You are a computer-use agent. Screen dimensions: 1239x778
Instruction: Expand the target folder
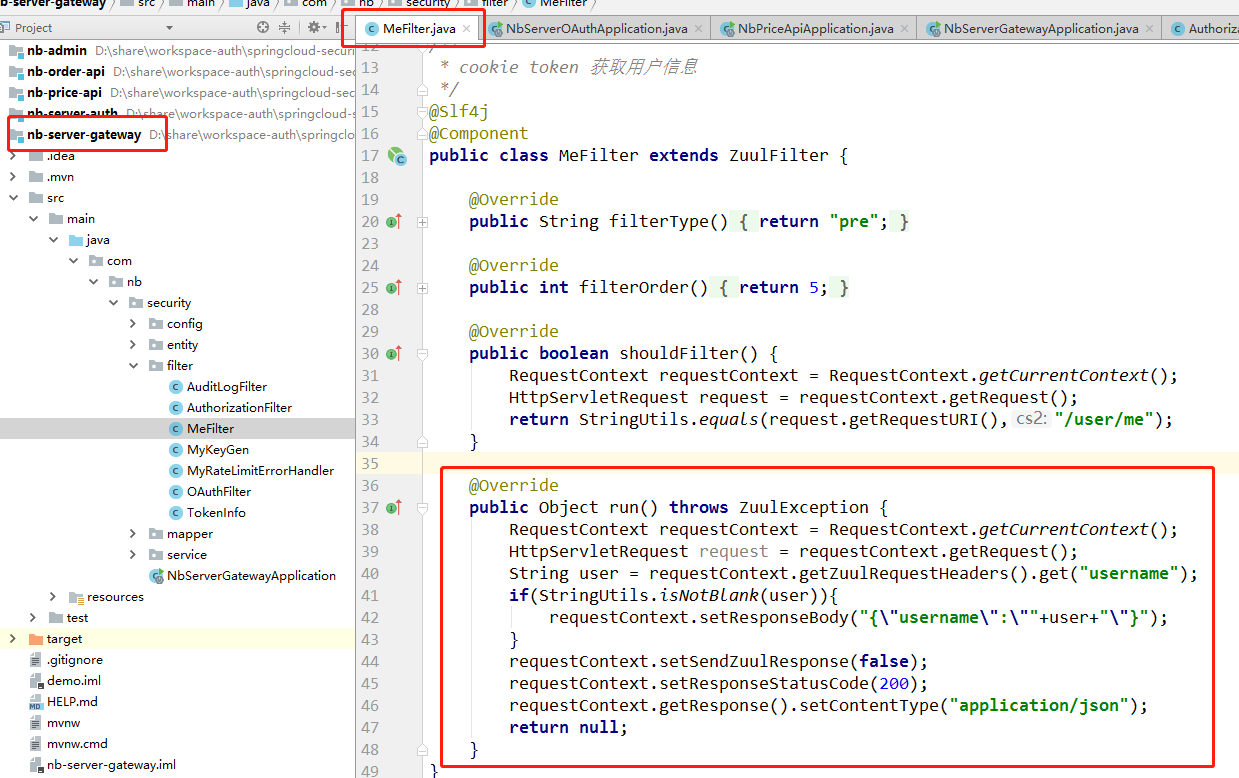pyautogui.click(x=13, y=639)
